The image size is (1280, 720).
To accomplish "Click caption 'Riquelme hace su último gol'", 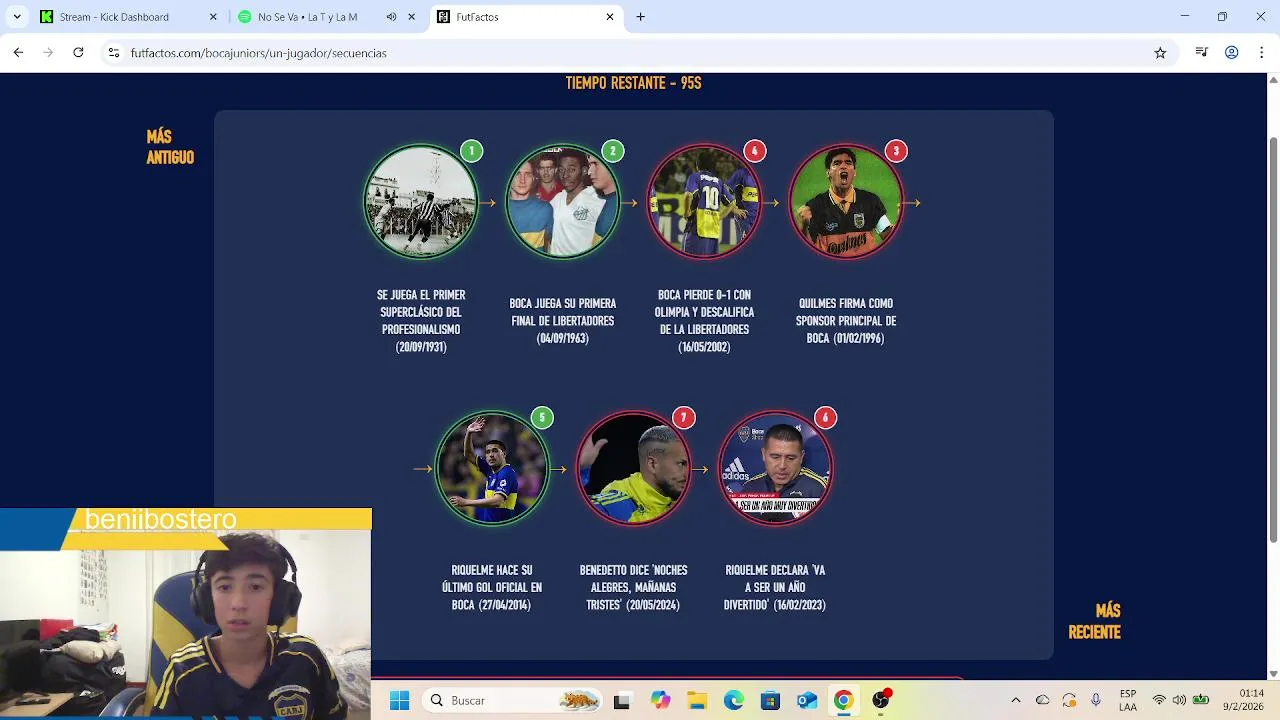I will [x=492, y=588].
